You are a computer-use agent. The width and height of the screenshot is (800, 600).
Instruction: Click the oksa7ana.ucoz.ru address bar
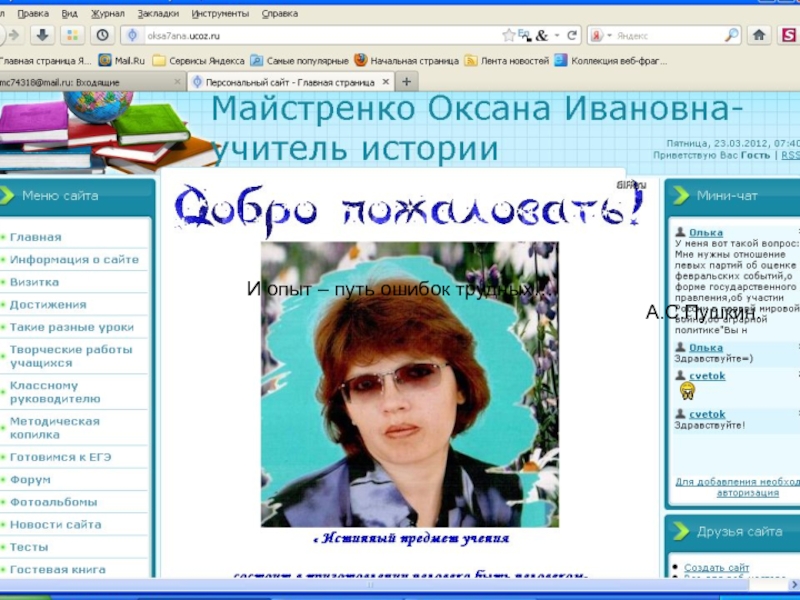click(x=300, y=35)
